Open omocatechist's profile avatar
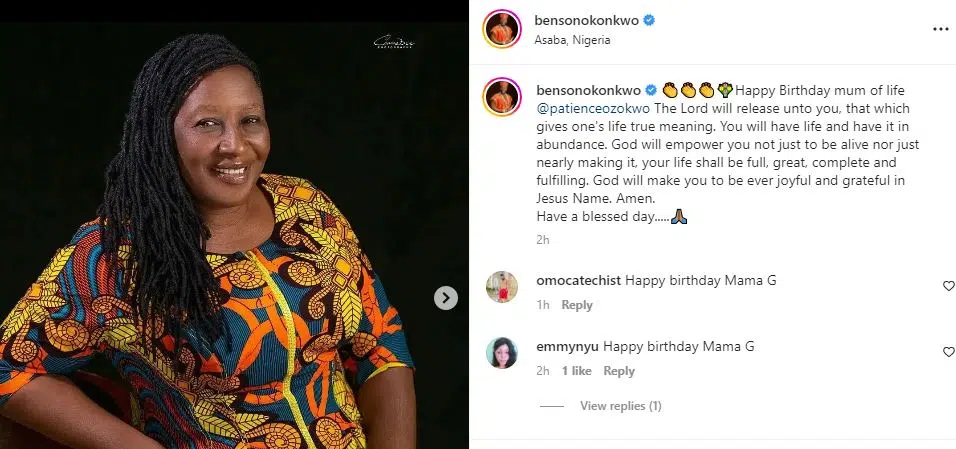956x449 pixels. point(501,287)
